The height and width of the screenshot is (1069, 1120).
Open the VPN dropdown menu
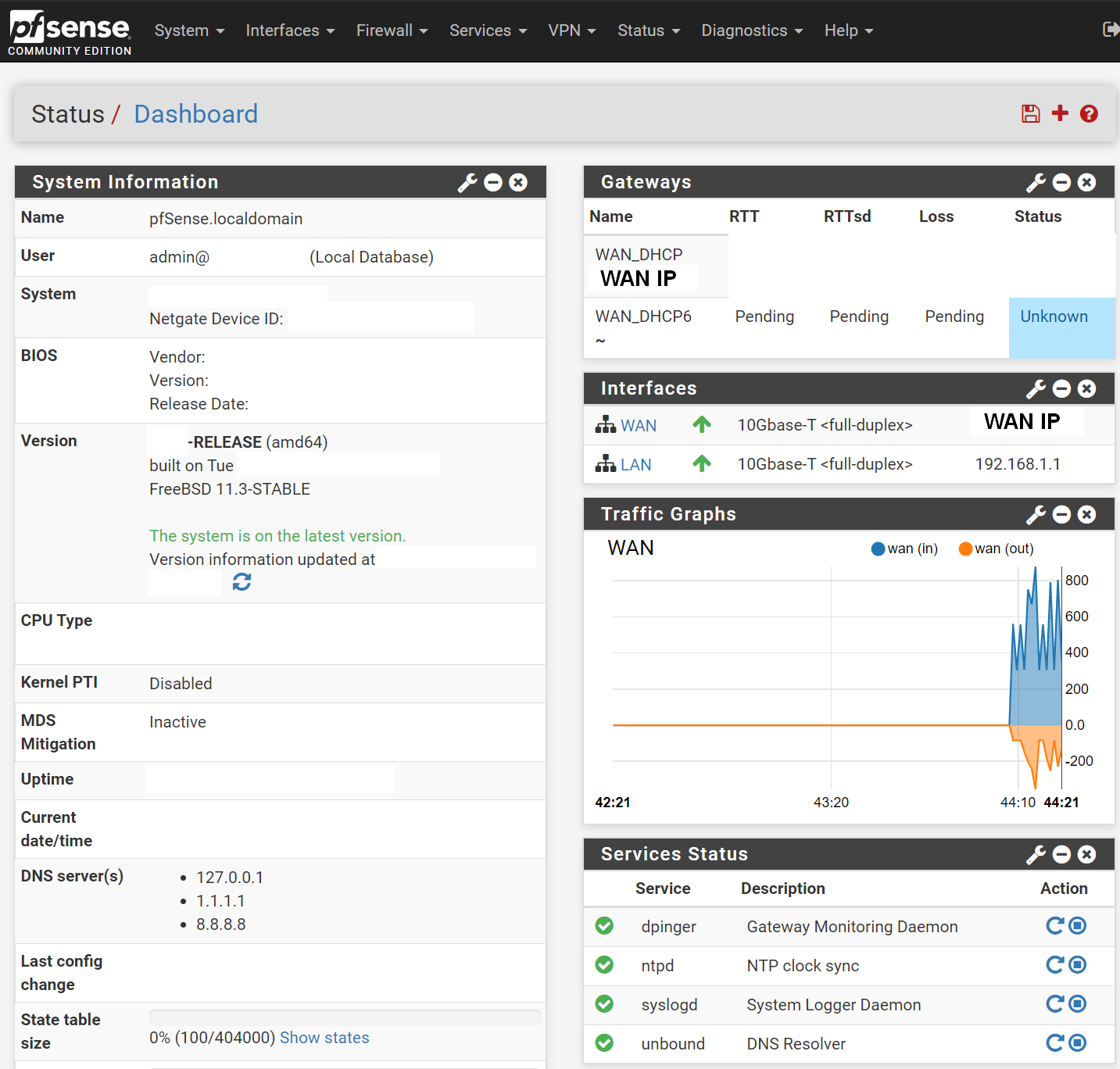pyautogui.click(x=572, y=30)
